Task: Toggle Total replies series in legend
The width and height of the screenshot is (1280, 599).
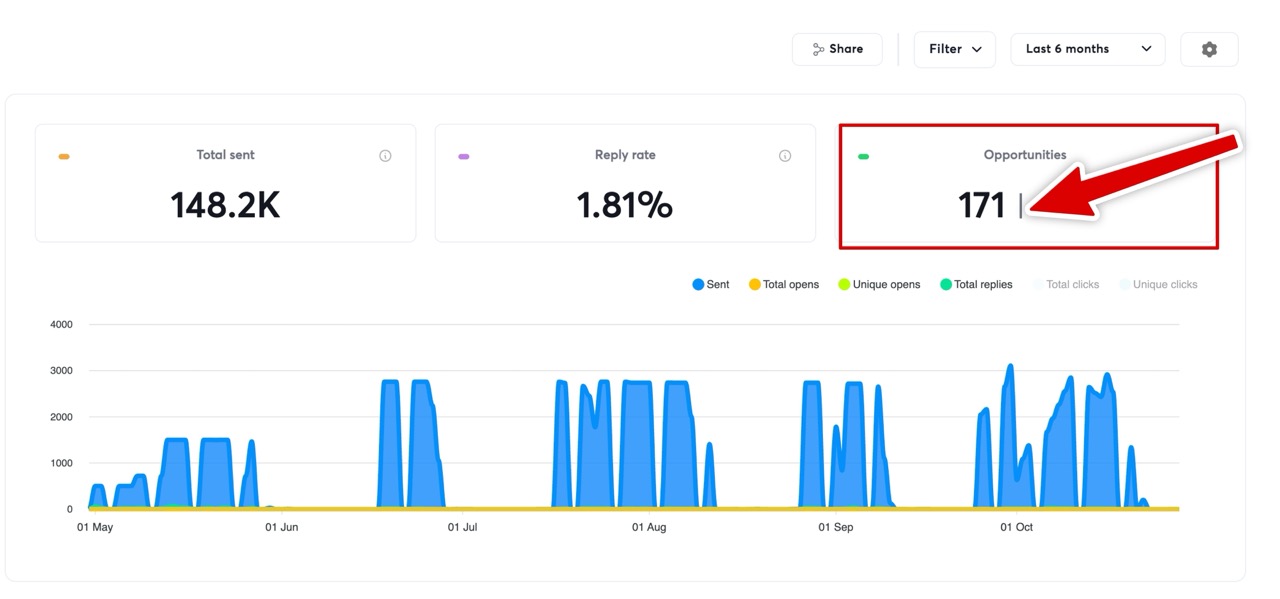Action: (x=975, y=285)
